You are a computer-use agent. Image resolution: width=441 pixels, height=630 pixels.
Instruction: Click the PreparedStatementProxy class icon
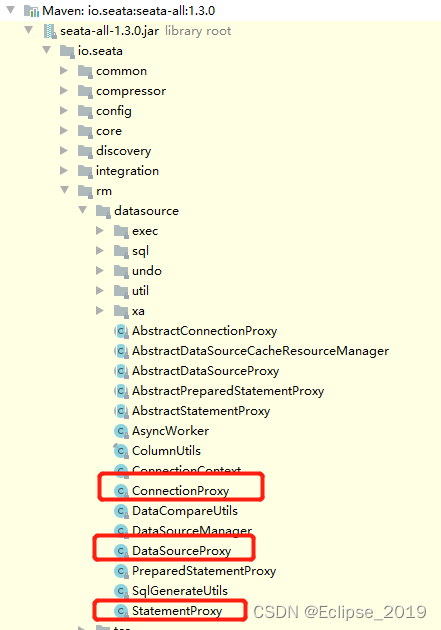pos(121,571)
